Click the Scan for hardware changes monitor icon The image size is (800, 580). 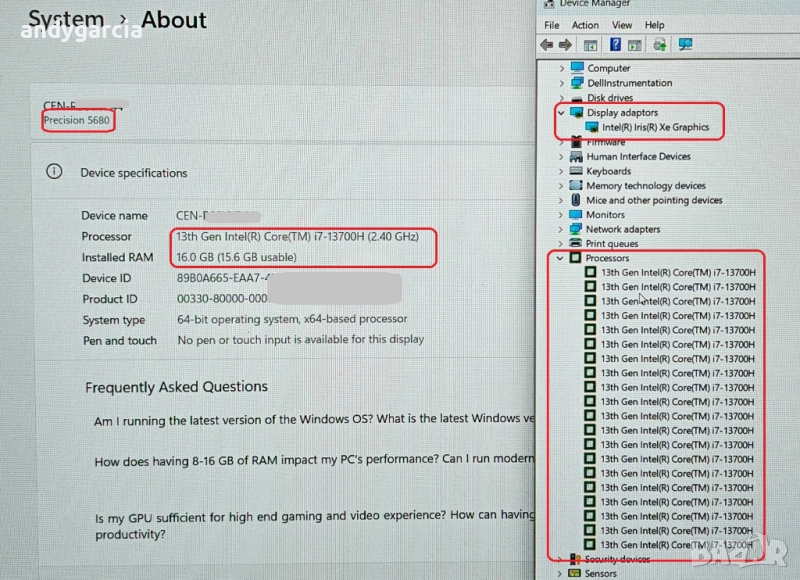point(685,45)
